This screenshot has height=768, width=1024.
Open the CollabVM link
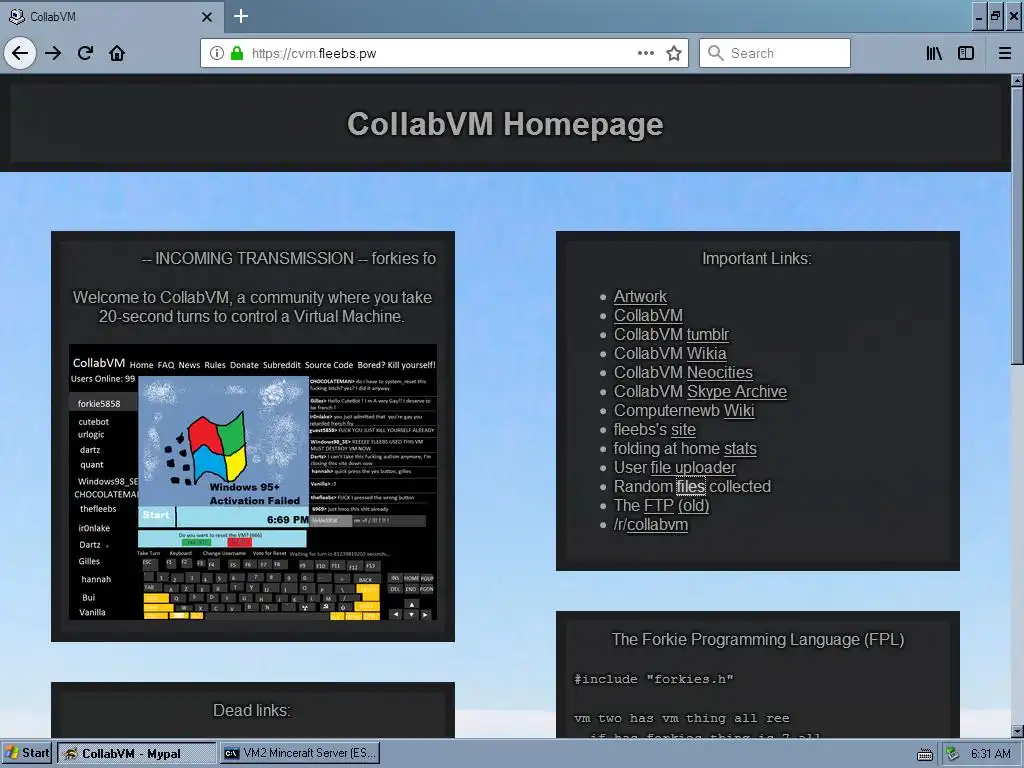(648, 315)
